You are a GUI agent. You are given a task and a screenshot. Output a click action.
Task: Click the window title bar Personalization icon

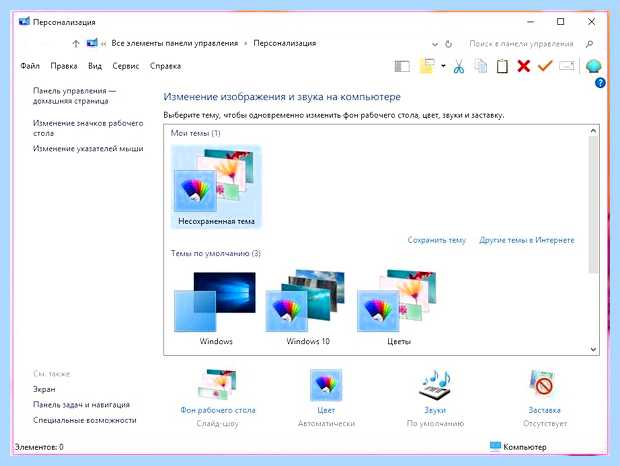coord(24,21)
